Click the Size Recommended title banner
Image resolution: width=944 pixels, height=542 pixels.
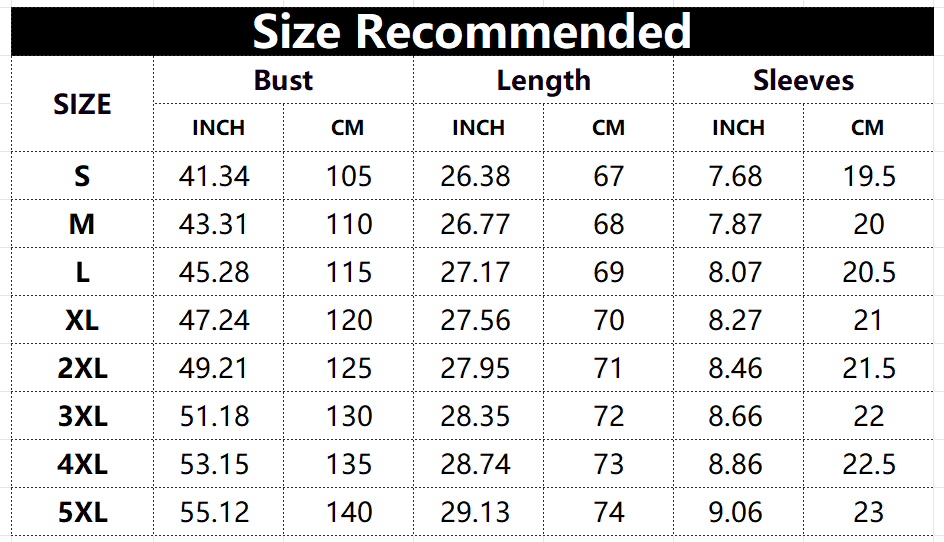tap(472, 30)
